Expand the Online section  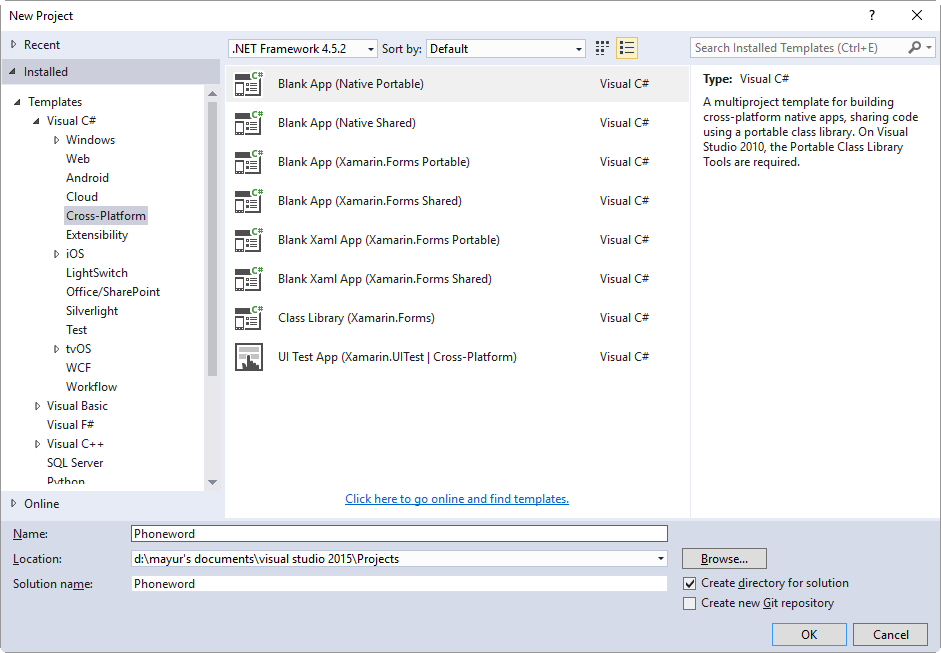[x=14, y=504]
